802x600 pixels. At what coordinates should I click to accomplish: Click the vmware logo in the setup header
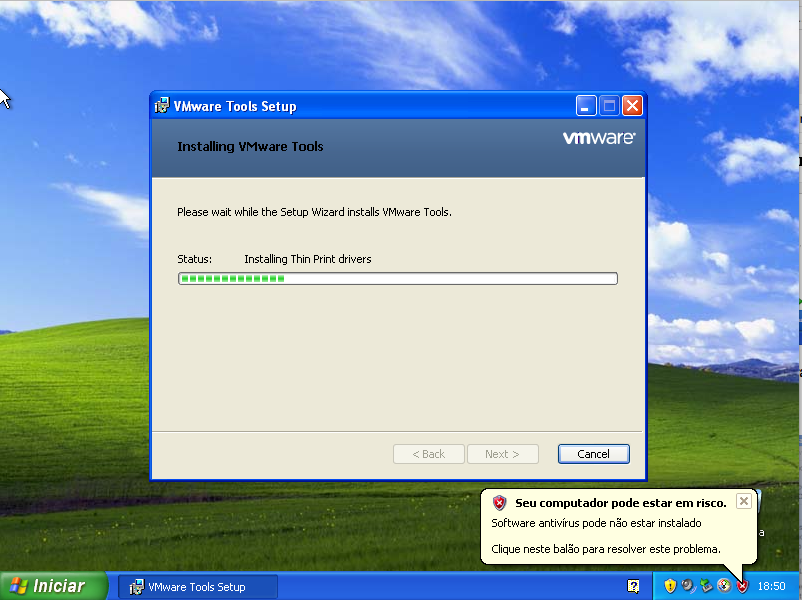tap(598, 139)
